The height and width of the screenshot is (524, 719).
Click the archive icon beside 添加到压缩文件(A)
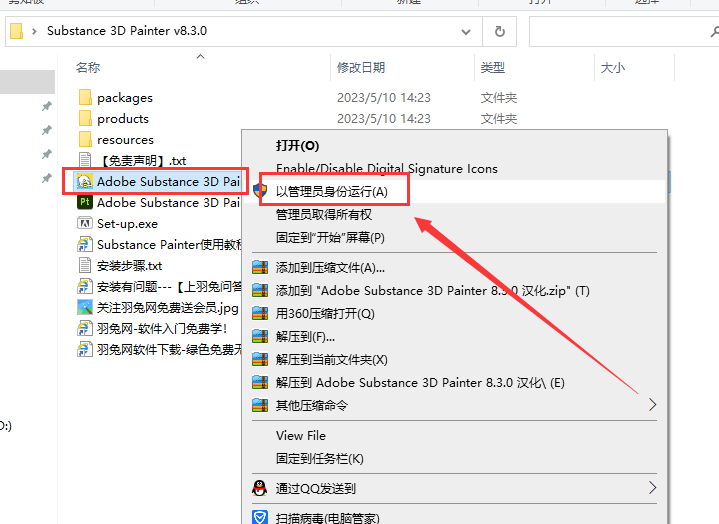click(x=260, y=267)
